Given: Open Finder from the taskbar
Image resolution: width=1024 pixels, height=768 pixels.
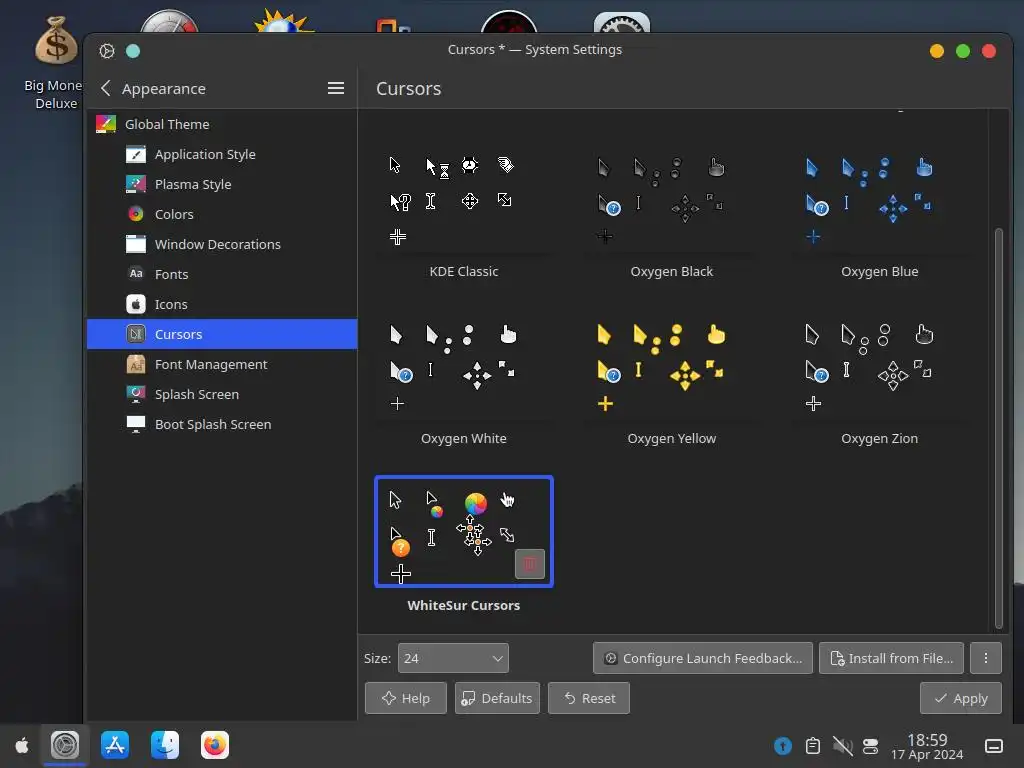Looking at the screenshot, I should point(165,745).
